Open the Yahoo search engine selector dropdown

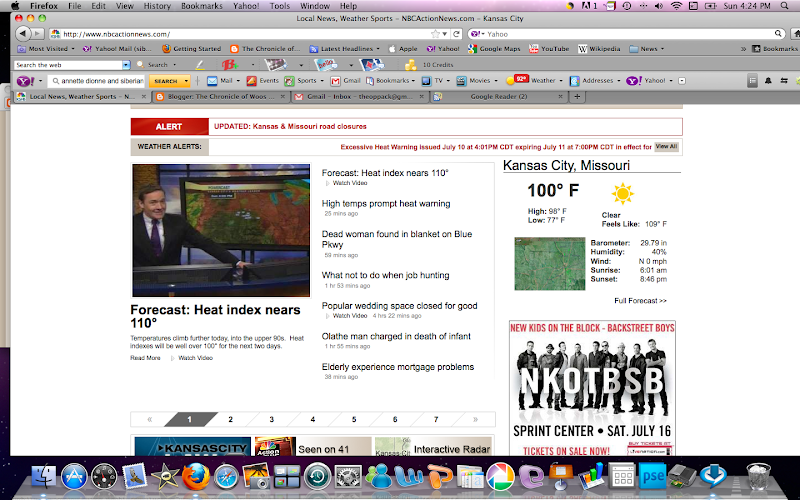[477, 34]
